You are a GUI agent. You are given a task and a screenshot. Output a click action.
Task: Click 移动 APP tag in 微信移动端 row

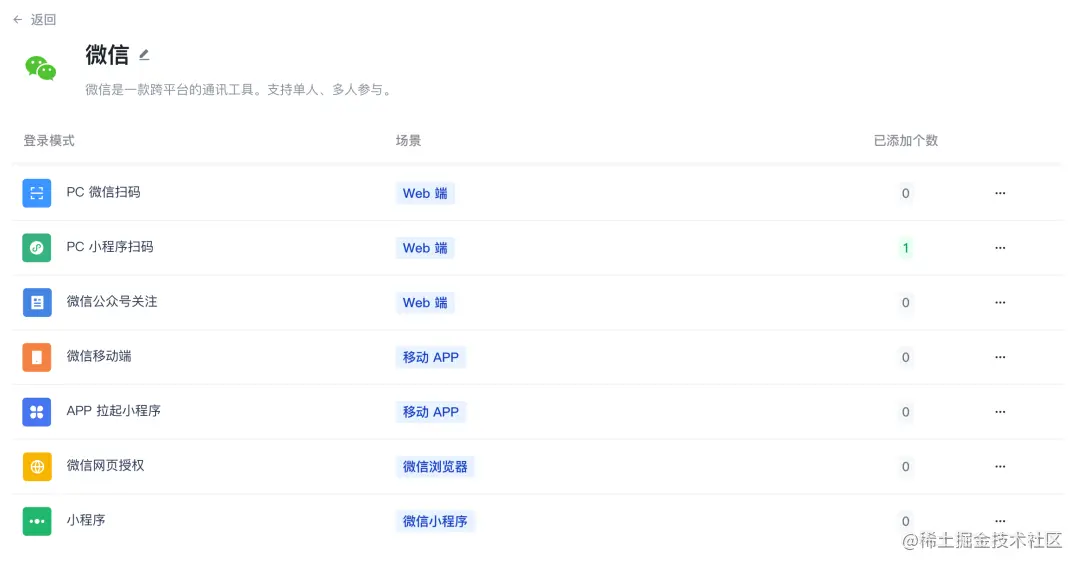point(430,357)
